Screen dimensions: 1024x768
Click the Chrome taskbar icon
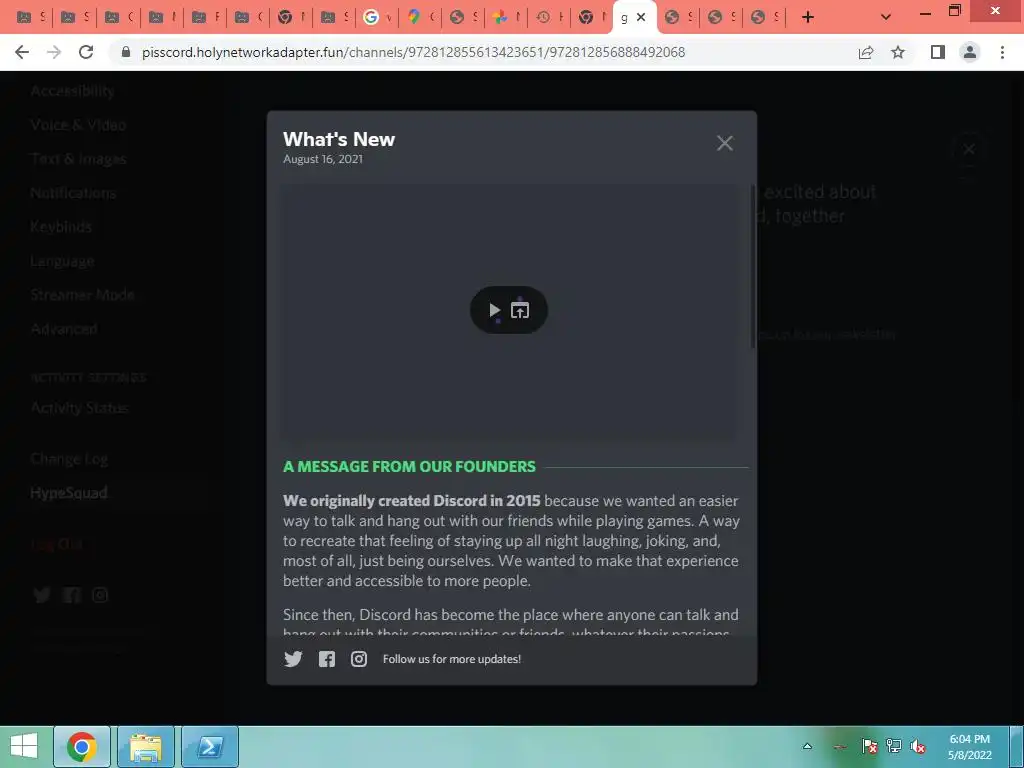(82, 746)
